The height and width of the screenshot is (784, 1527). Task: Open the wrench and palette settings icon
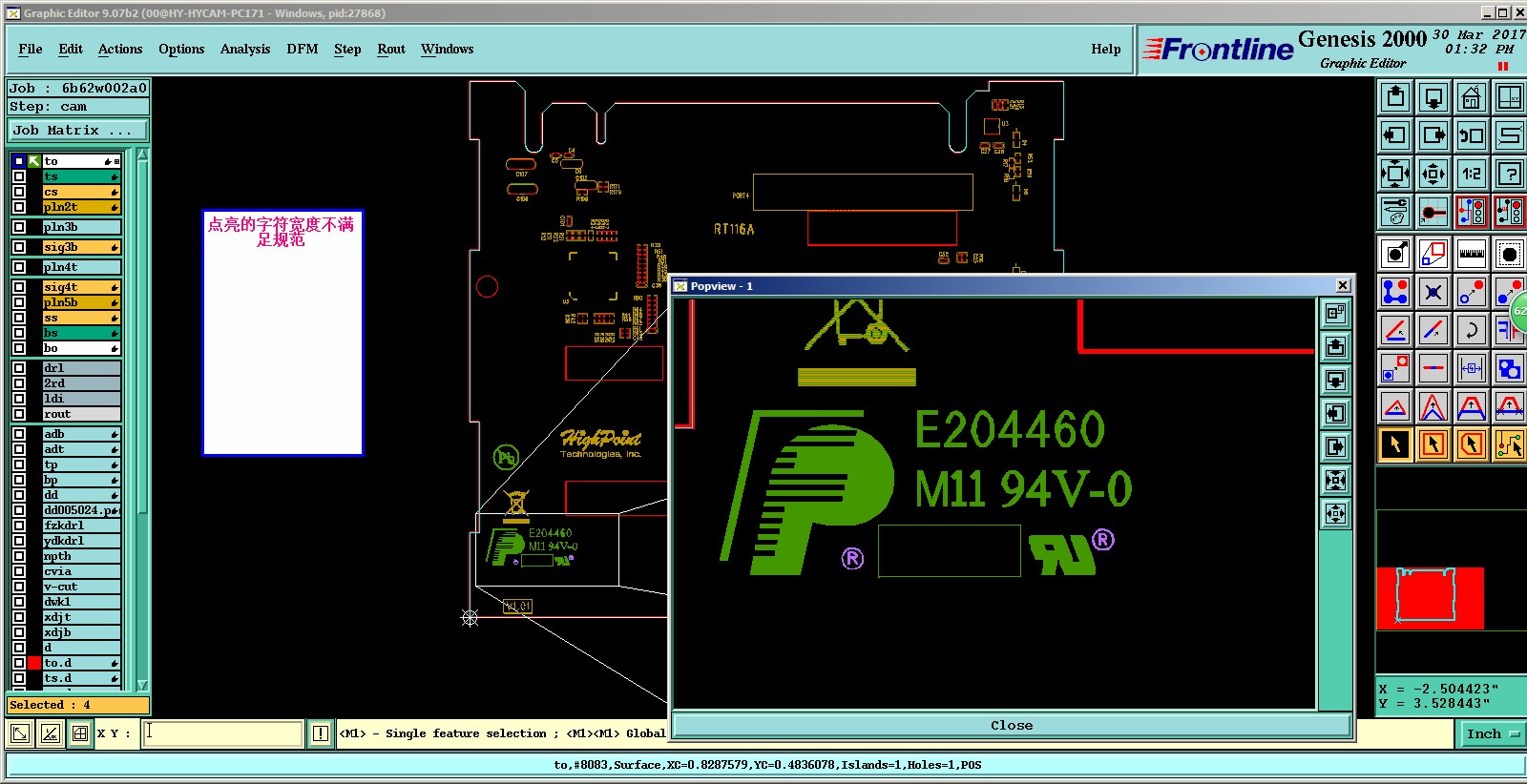click(1395, 212)
